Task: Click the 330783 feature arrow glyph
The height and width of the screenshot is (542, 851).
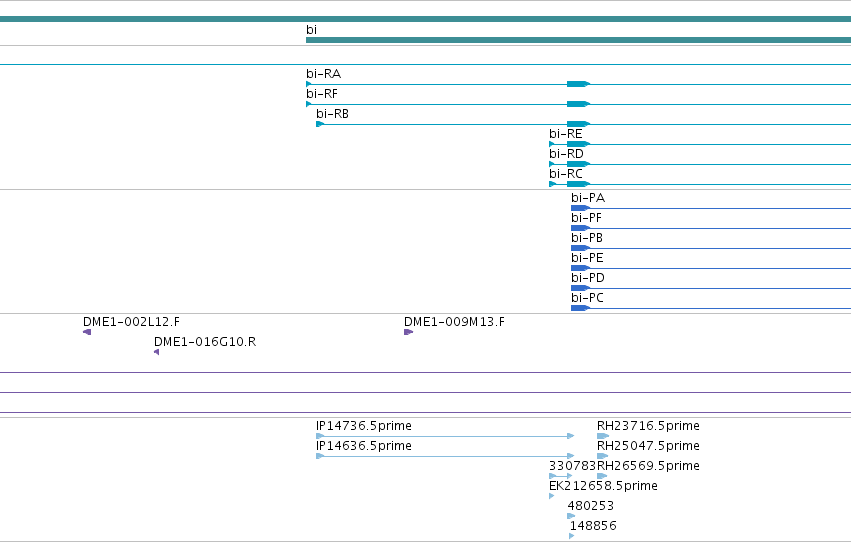Action: (561, 476)
